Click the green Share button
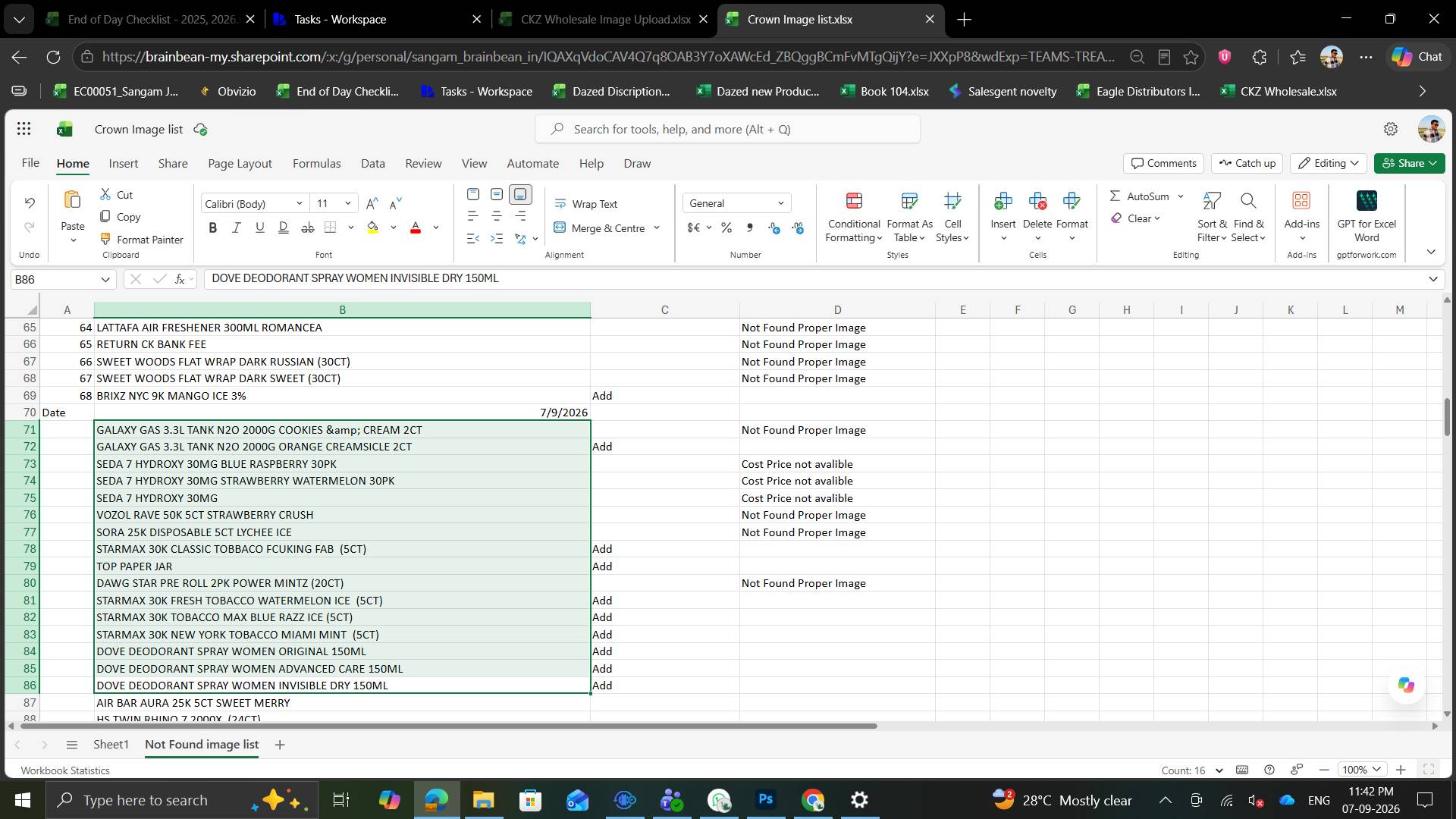1456x819 pixels. (x=1409, y=163)
